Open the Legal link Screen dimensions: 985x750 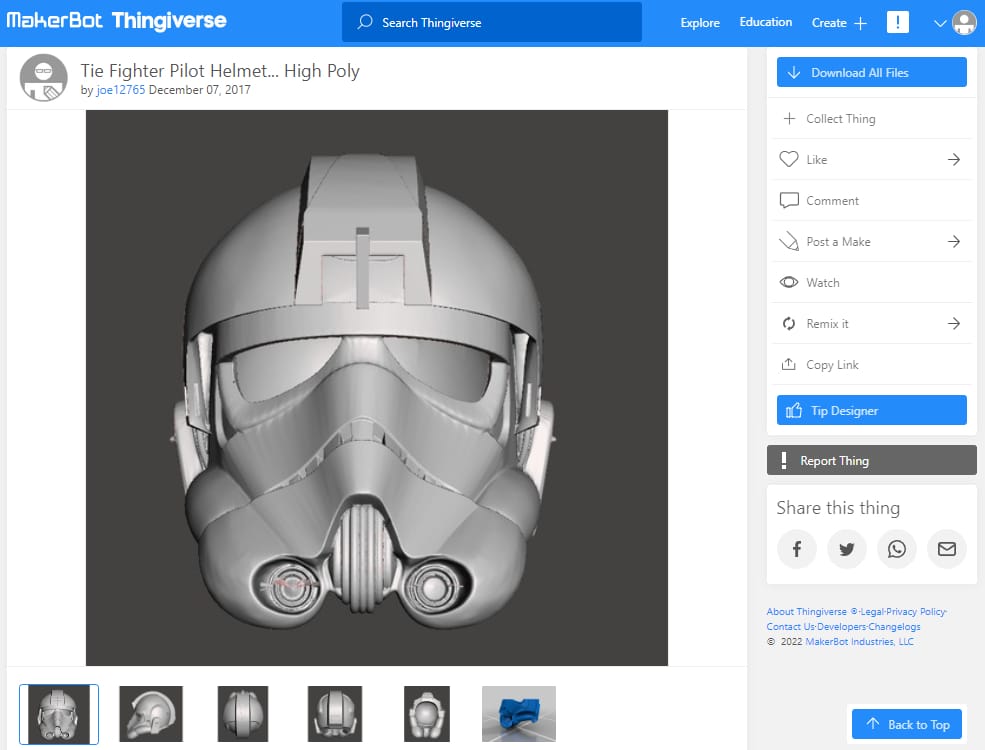pos(872,612)
